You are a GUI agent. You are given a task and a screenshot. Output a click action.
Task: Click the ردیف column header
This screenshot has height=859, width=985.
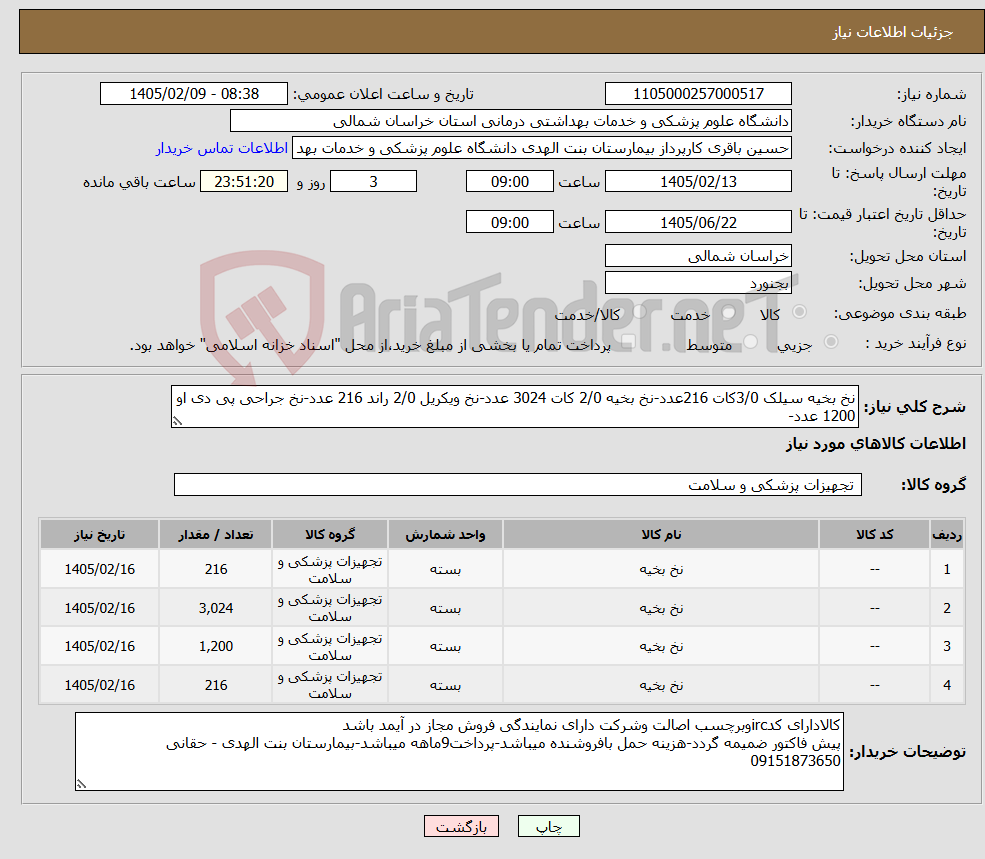(x=947, y=534)
